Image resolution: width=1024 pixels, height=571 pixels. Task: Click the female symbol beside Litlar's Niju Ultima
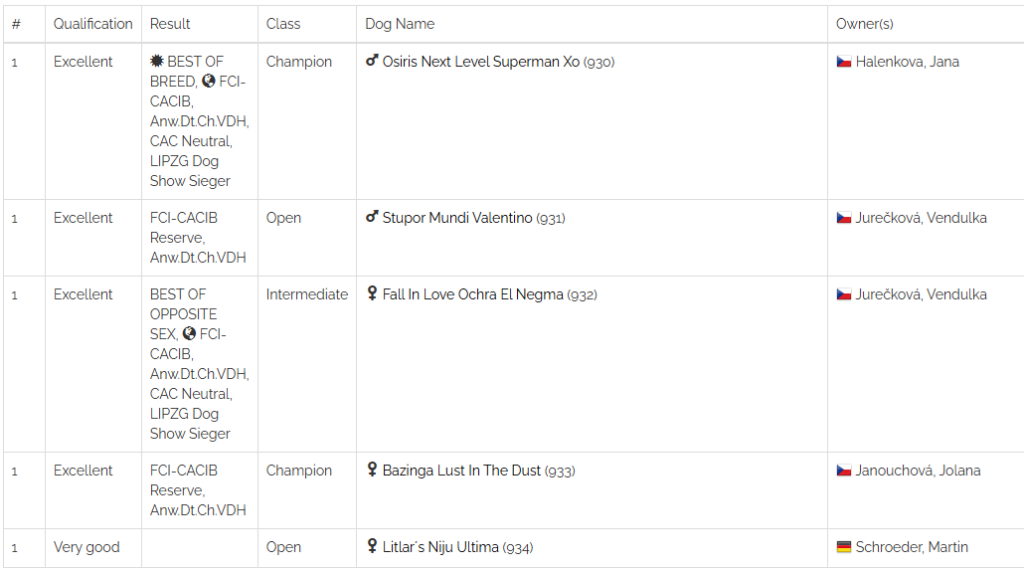(x=372, y=546)
